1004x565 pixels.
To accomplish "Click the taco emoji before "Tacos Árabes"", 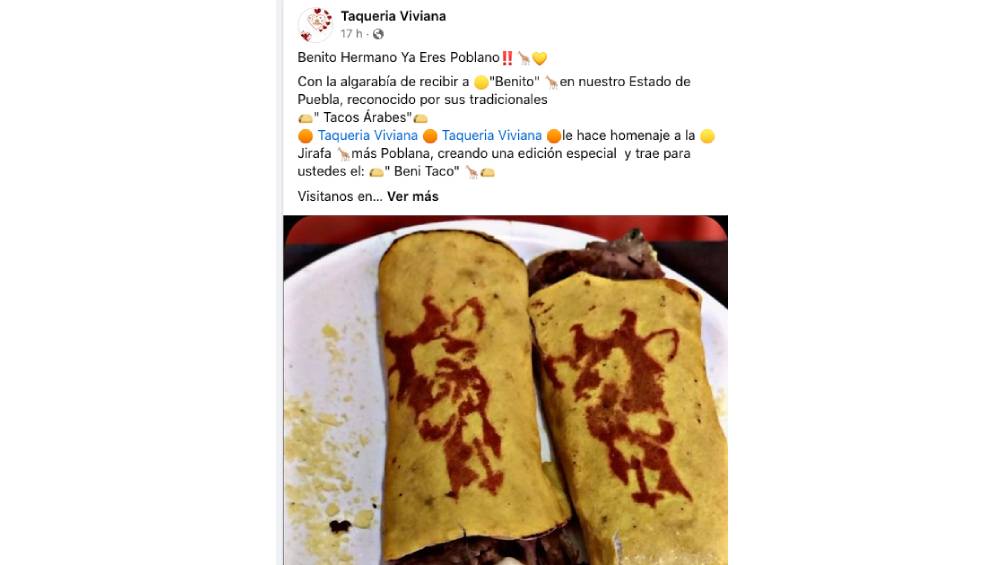I will (x=305, y=119).
